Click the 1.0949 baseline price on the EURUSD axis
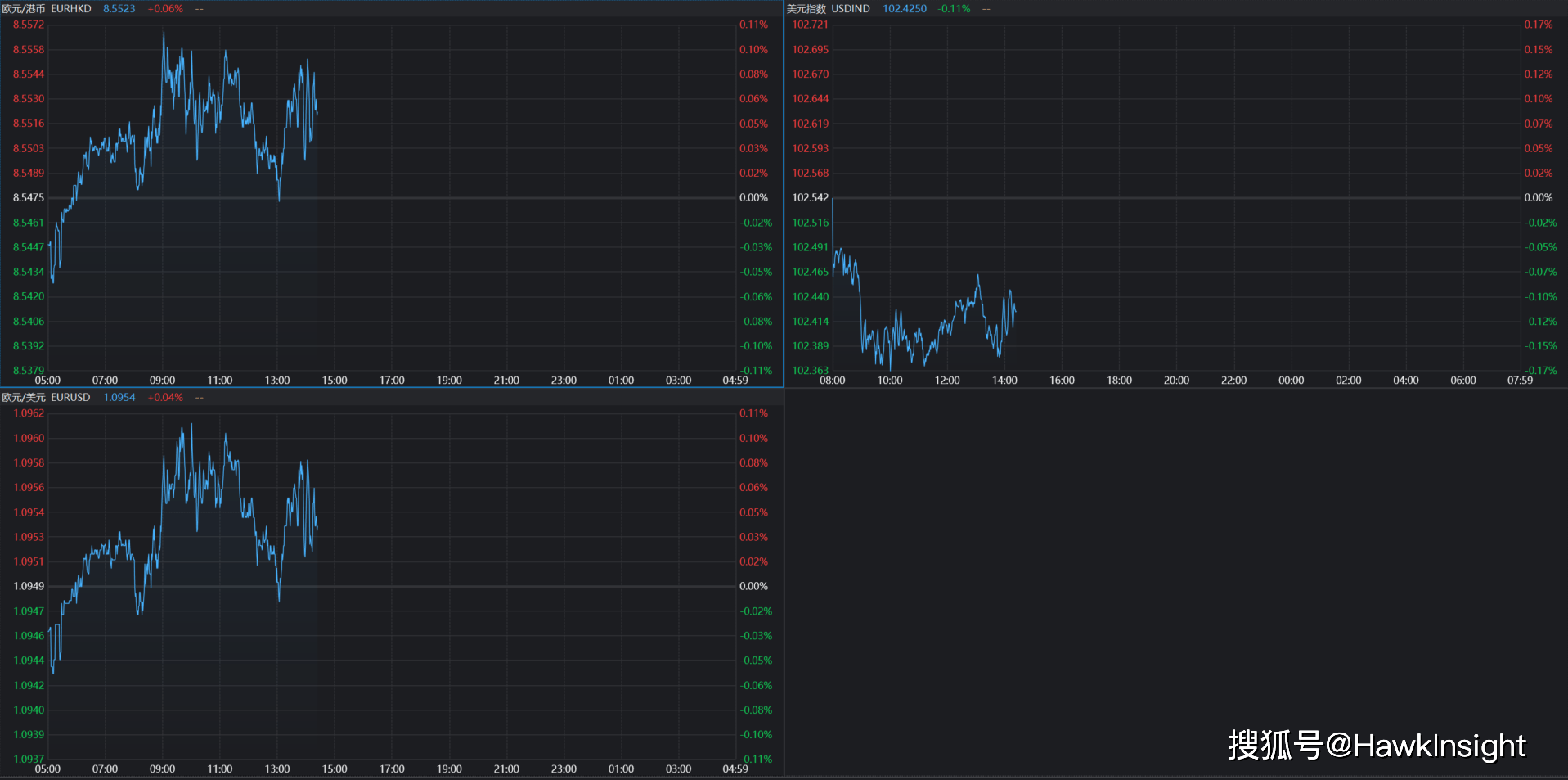This screenshot has width=1568, height=780. (29, 587)
